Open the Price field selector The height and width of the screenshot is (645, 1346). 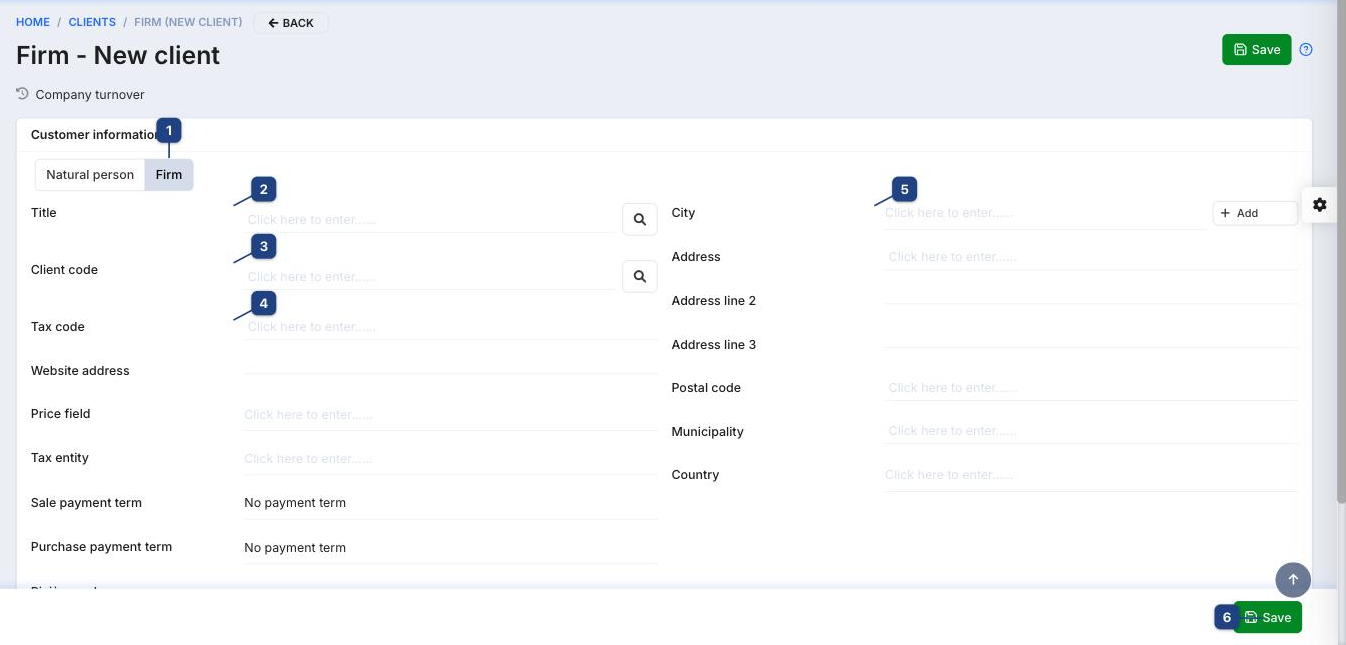tap(451, 415)
